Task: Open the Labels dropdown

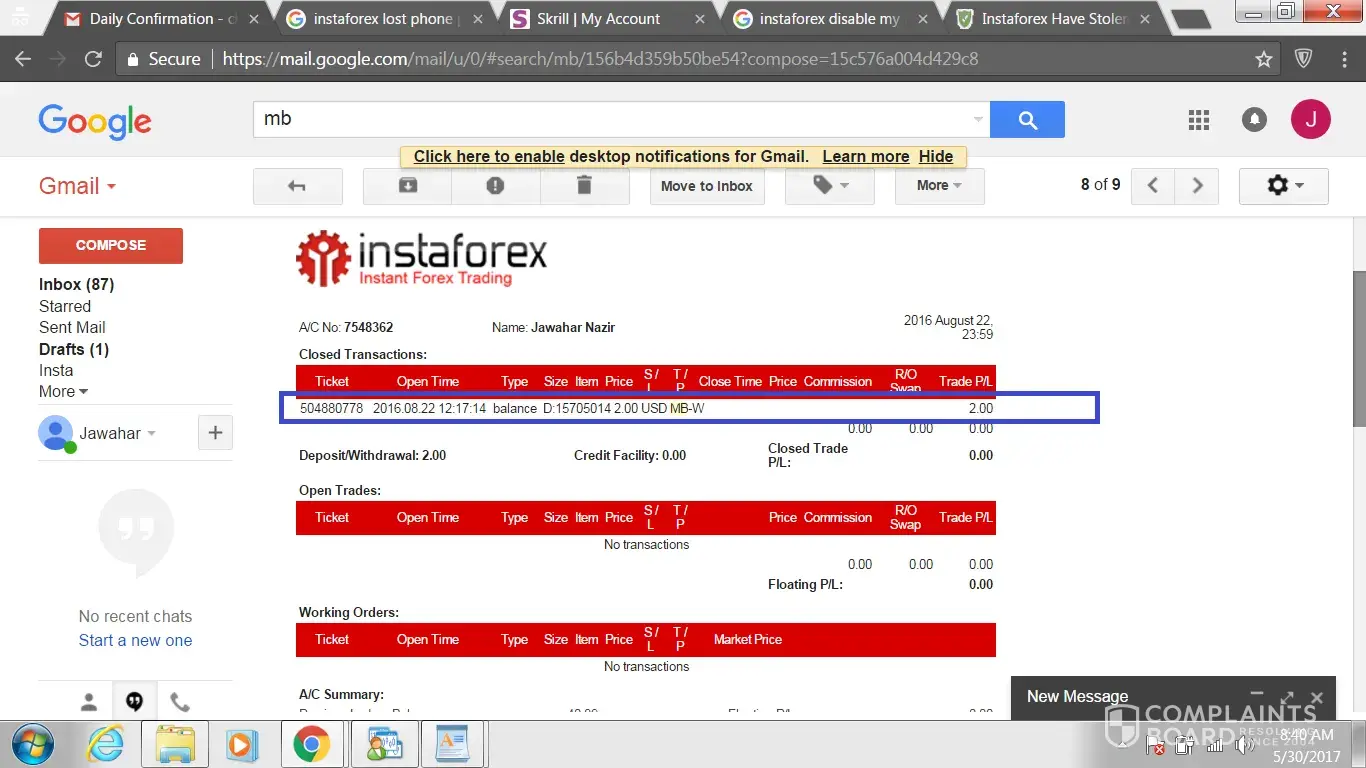Action: 830,186
